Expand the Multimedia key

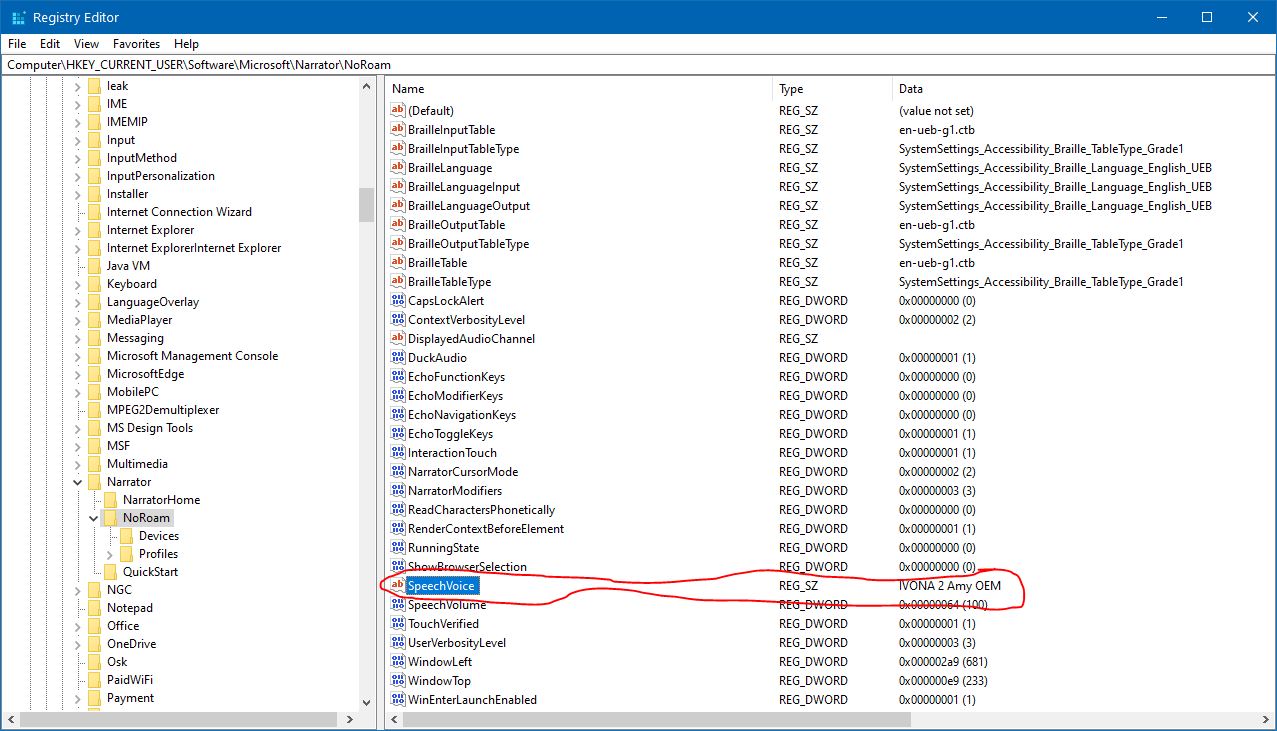point(78,464)
